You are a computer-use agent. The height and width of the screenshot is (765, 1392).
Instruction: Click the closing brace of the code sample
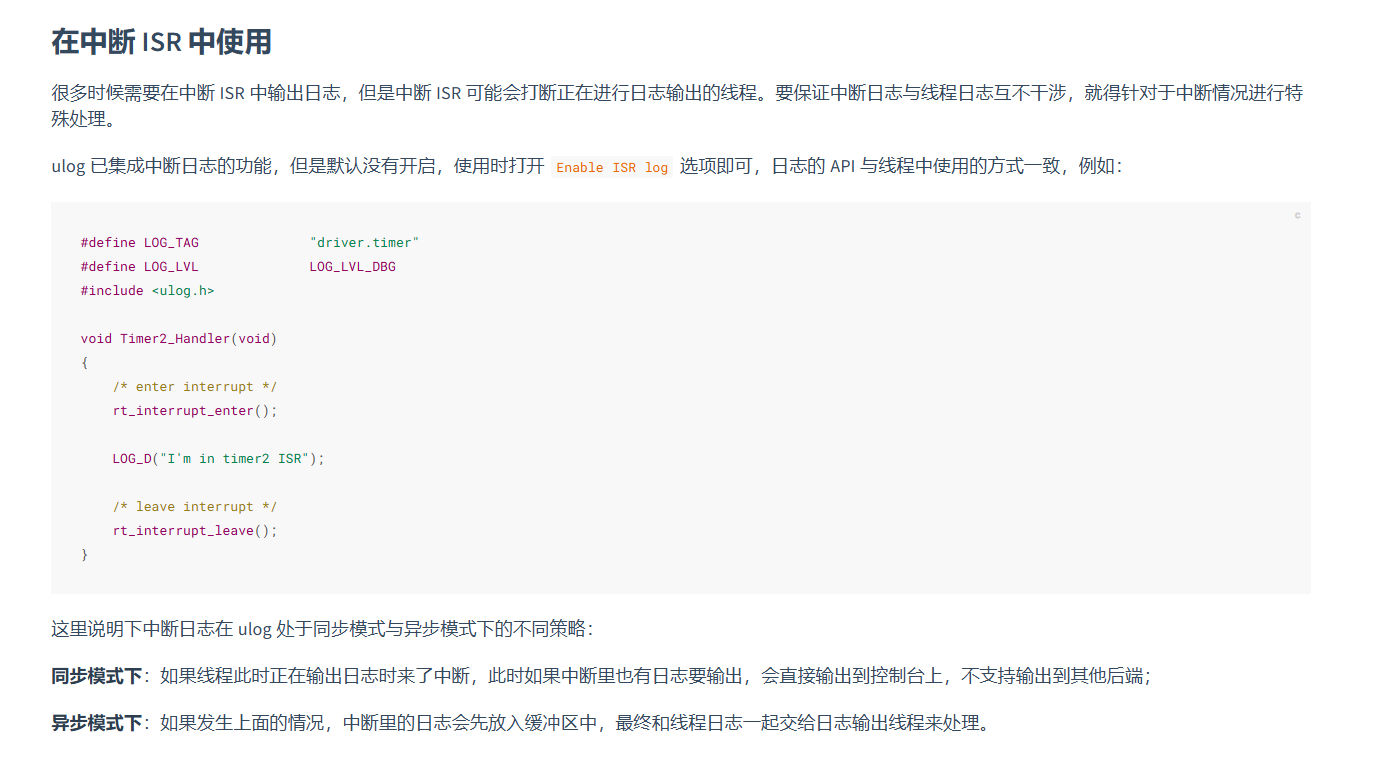click(x=85, y=555)
